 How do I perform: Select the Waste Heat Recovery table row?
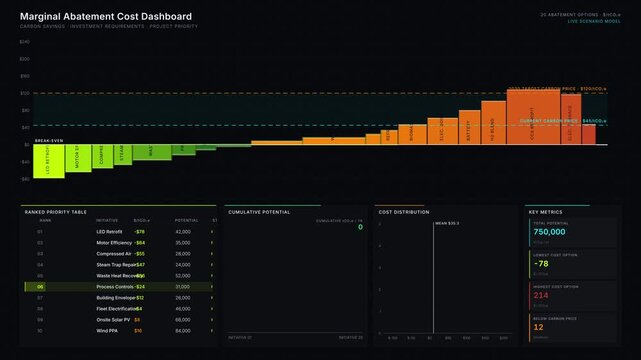[120, 276]
